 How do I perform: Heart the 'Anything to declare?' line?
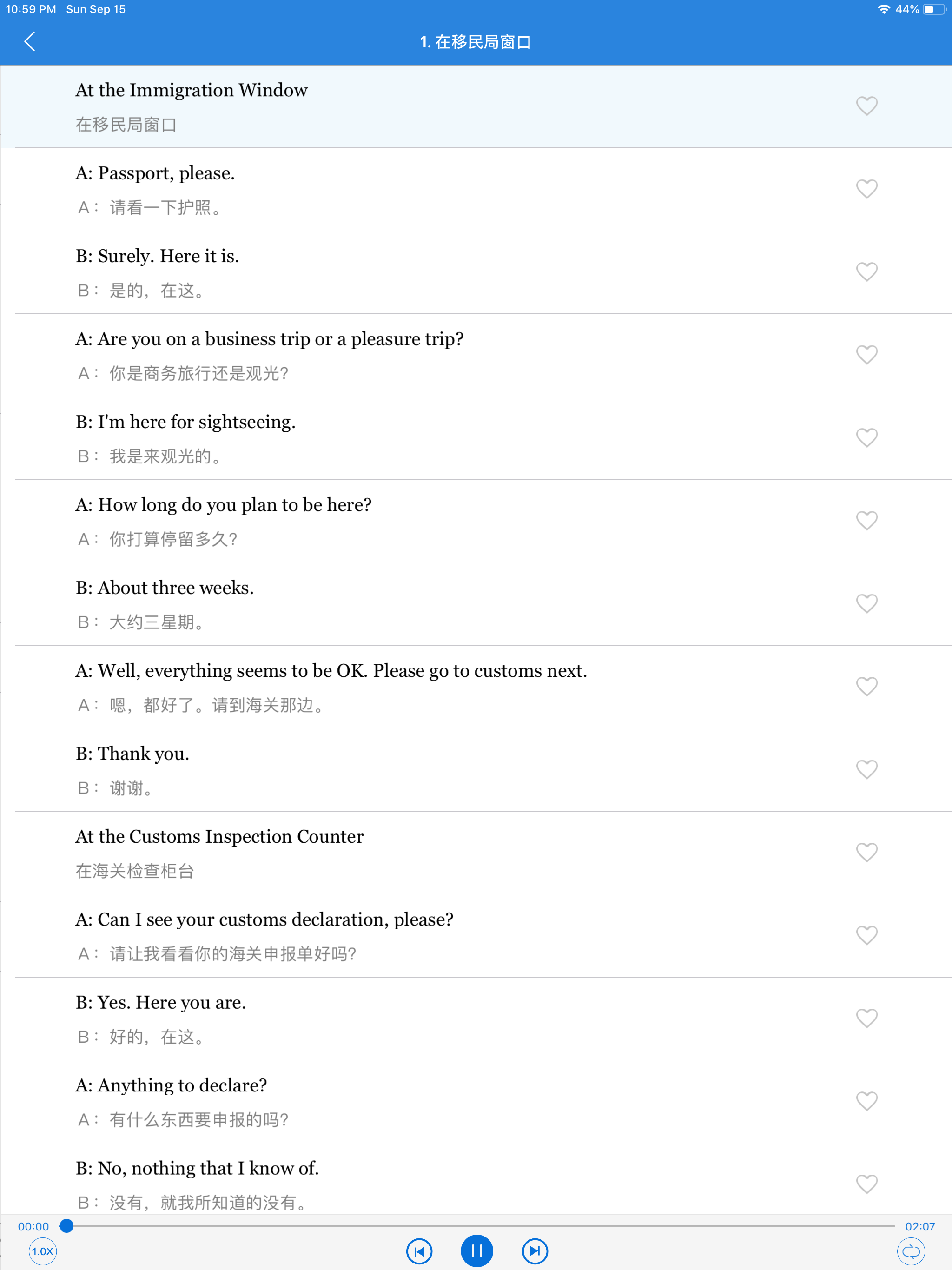click(x=866, y=1101)
